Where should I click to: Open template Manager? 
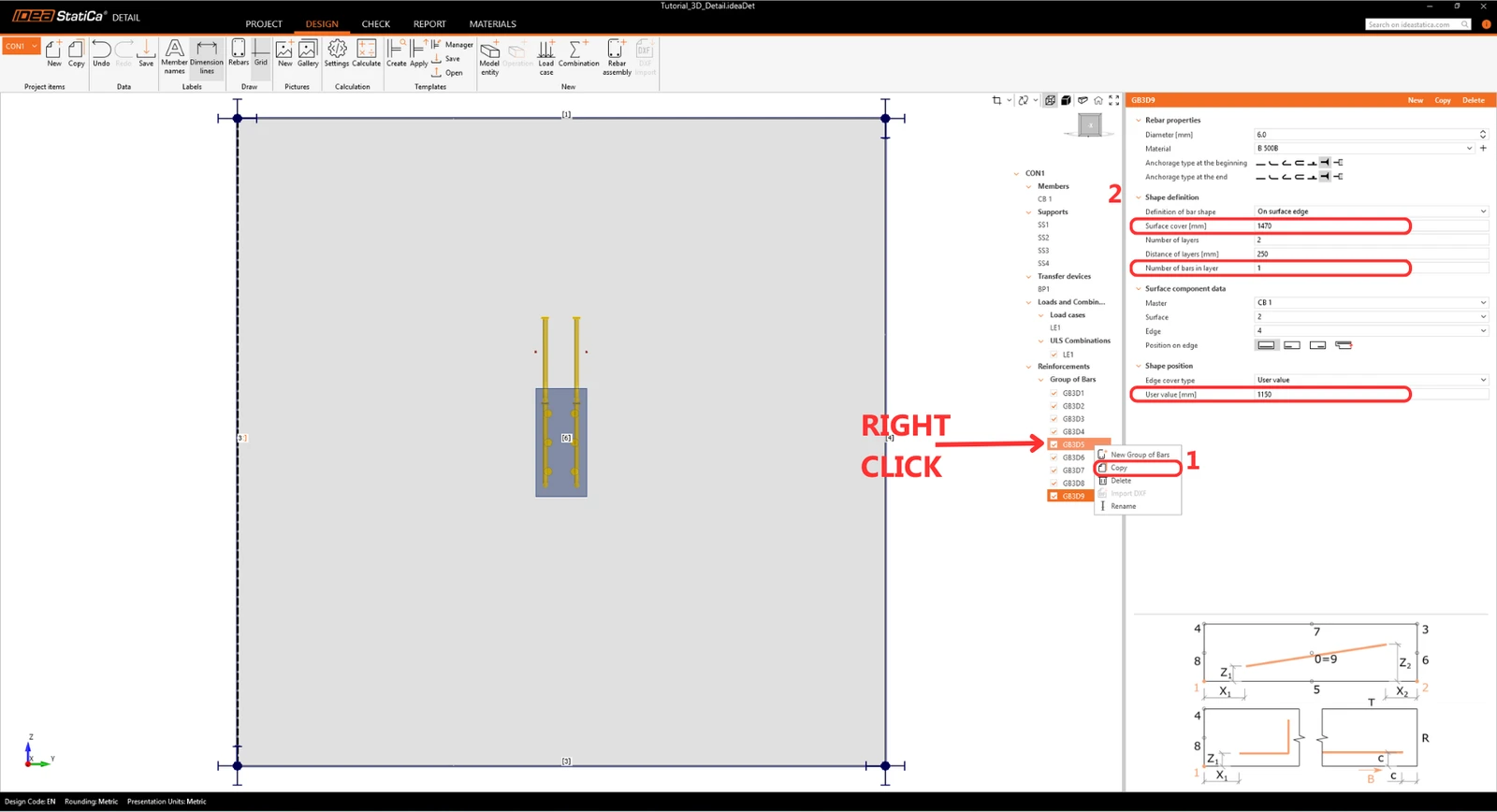coord(453,44)
